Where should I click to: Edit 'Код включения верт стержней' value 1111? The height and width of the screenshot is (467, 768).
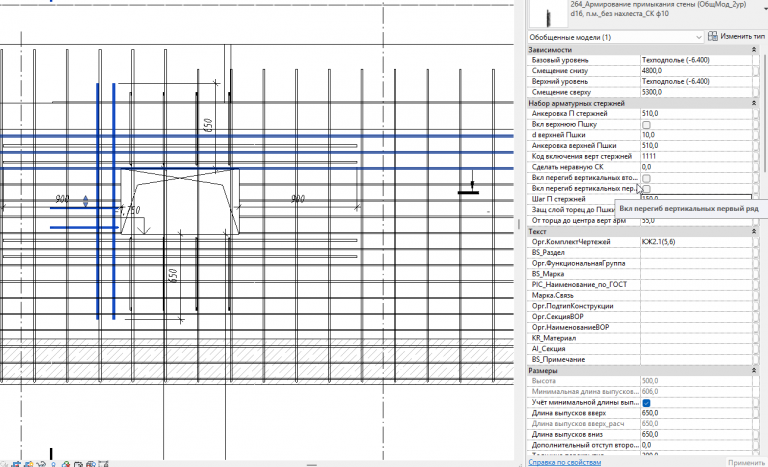click(x=696, y=156)
